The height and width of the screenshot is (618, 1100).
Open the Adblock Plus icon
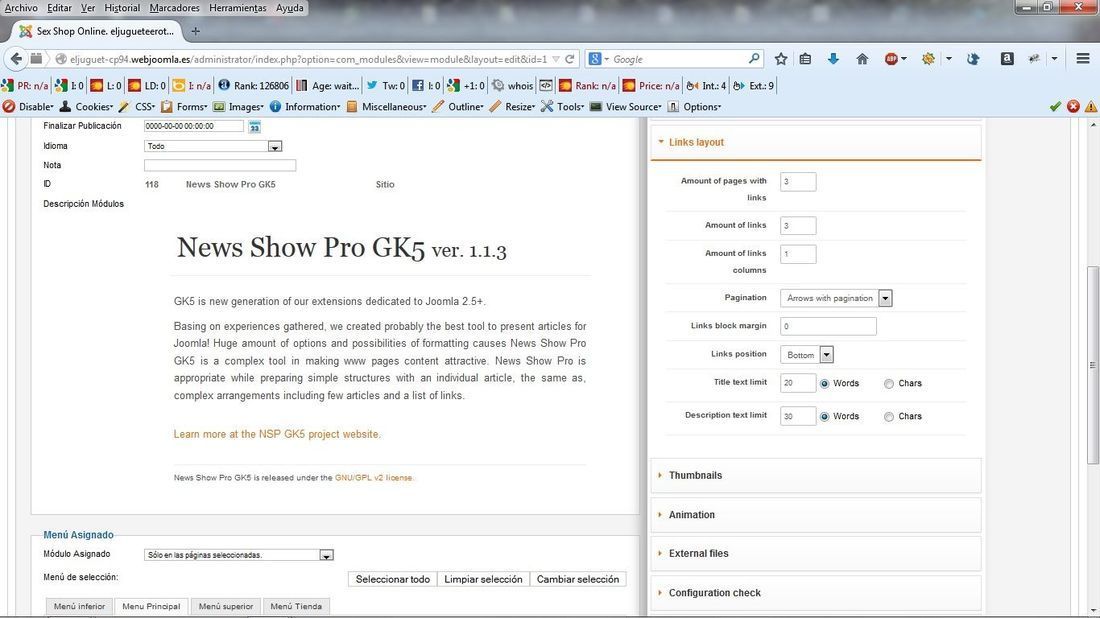(891, 59)
